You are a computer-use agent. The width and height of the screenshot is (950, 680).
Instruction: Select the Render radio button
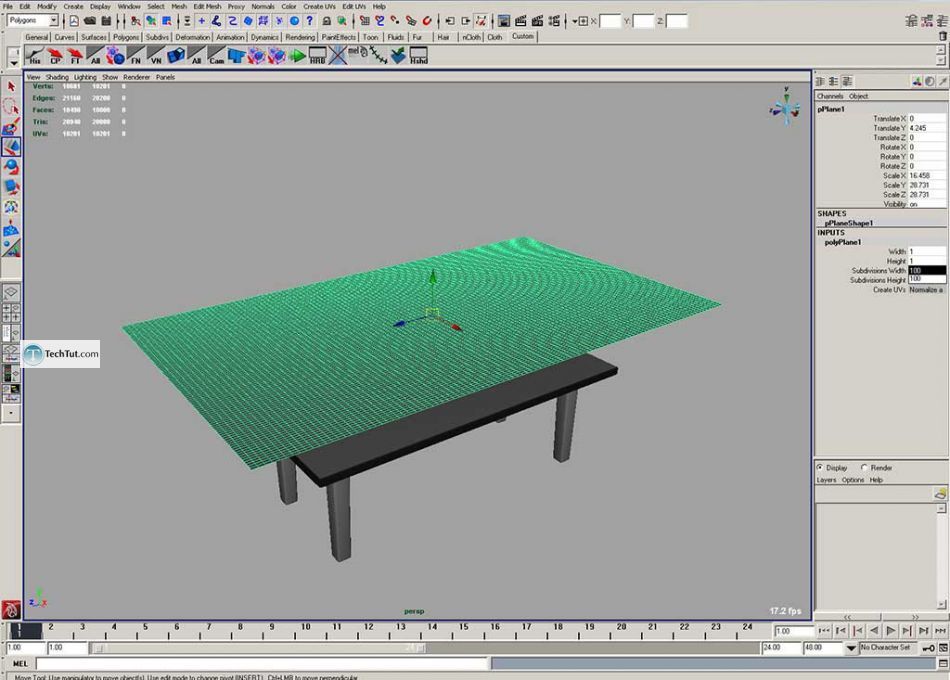point(864,467)
